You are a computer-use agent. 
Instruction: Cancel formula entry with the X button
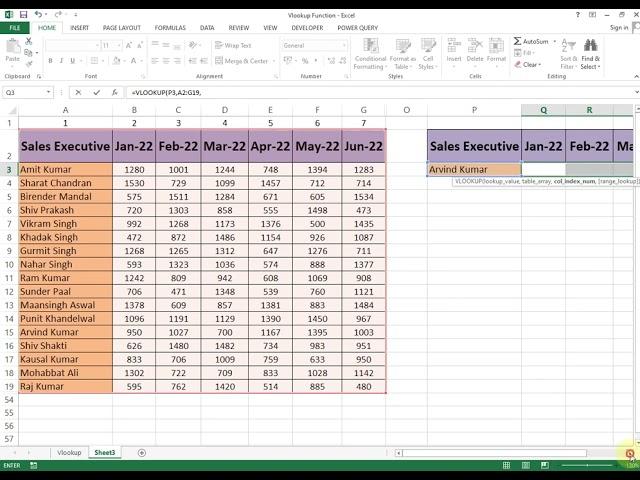(x=78, y=93)
